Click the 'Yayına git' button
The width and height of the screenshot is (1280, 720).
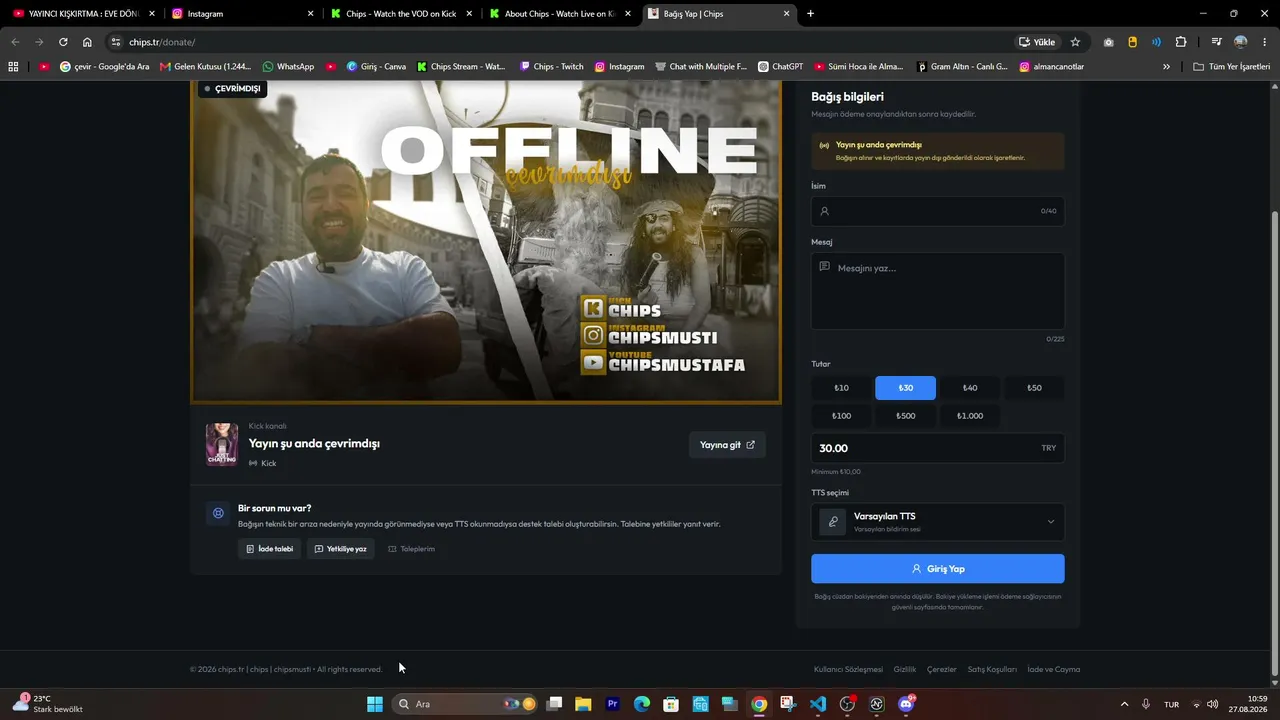click(x=727, y=445)
